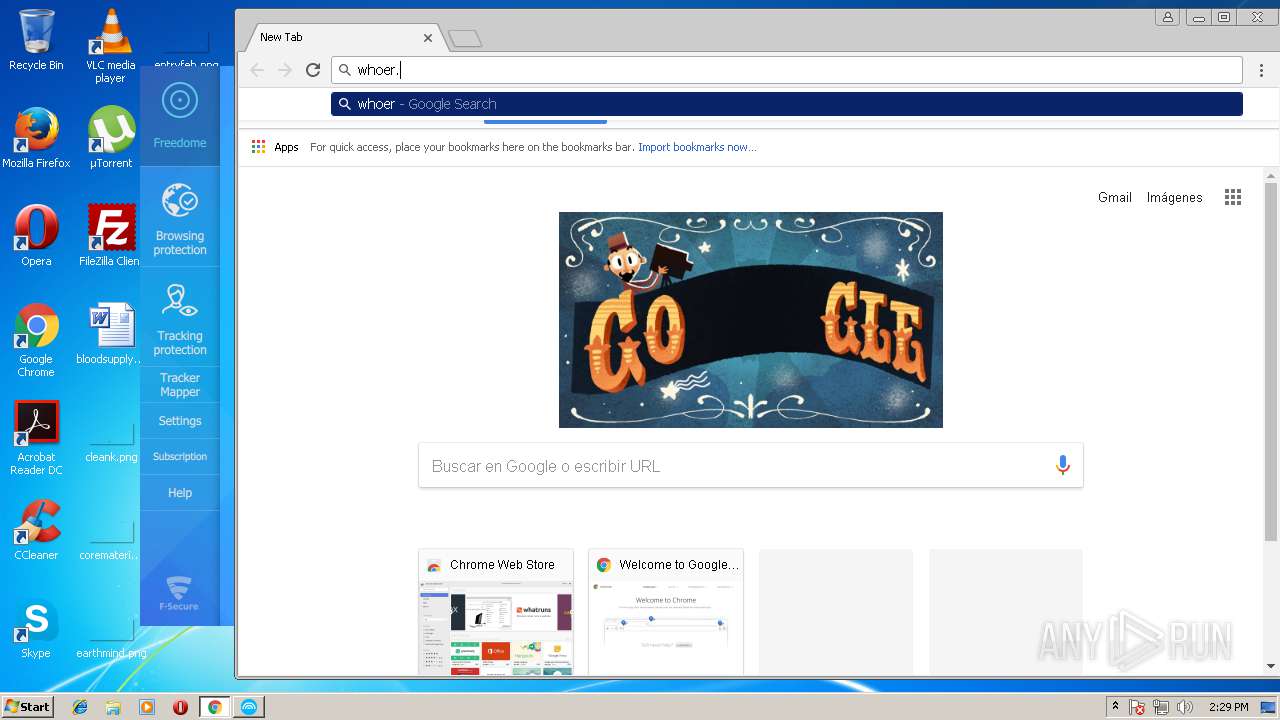Click the volume icon in system tray
This screenshot has height=720, width=1280.
click(x=1185, y=707)
